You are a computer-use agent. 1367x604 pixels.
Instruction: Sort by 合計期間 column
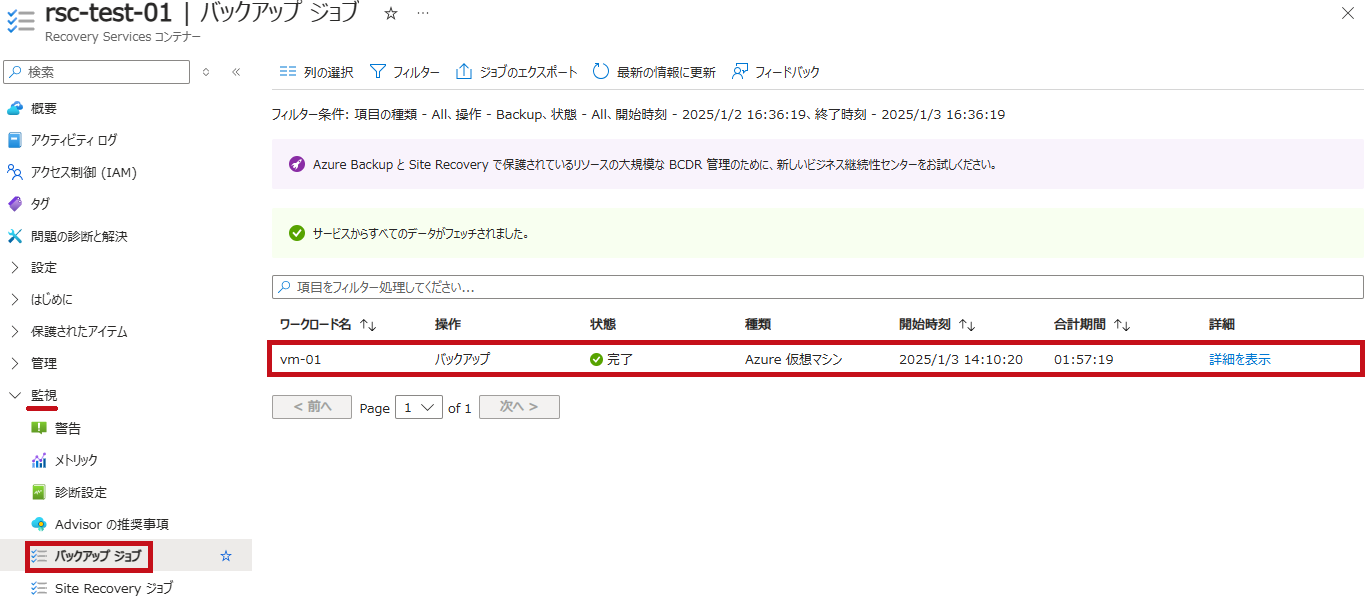1092,325
